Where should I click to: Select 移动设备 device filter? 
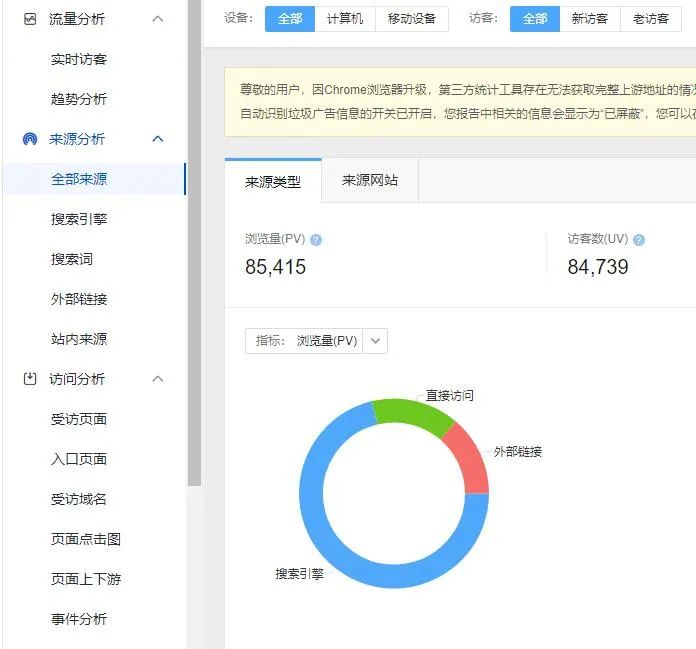point(411,19)
